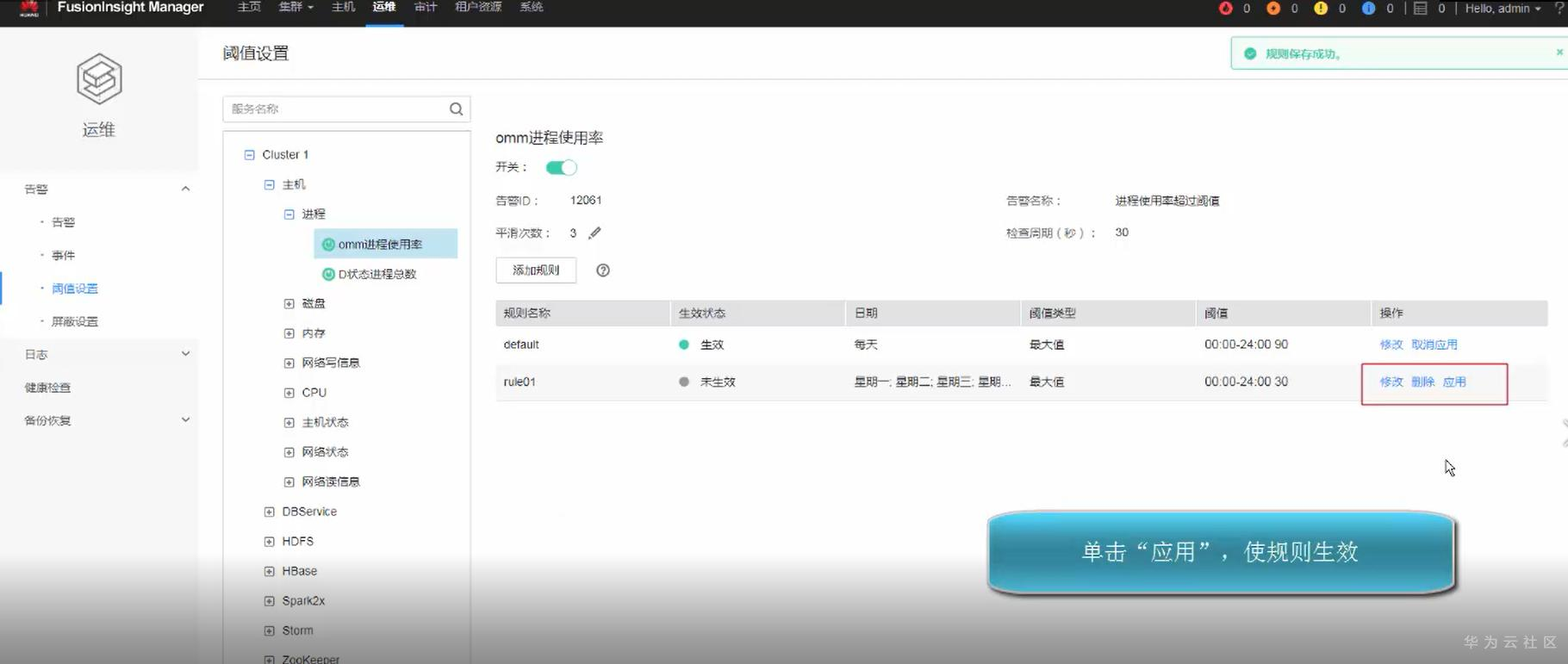Expand the DBService tree node
1568x664 pixels.
click(x=270, y=512)
